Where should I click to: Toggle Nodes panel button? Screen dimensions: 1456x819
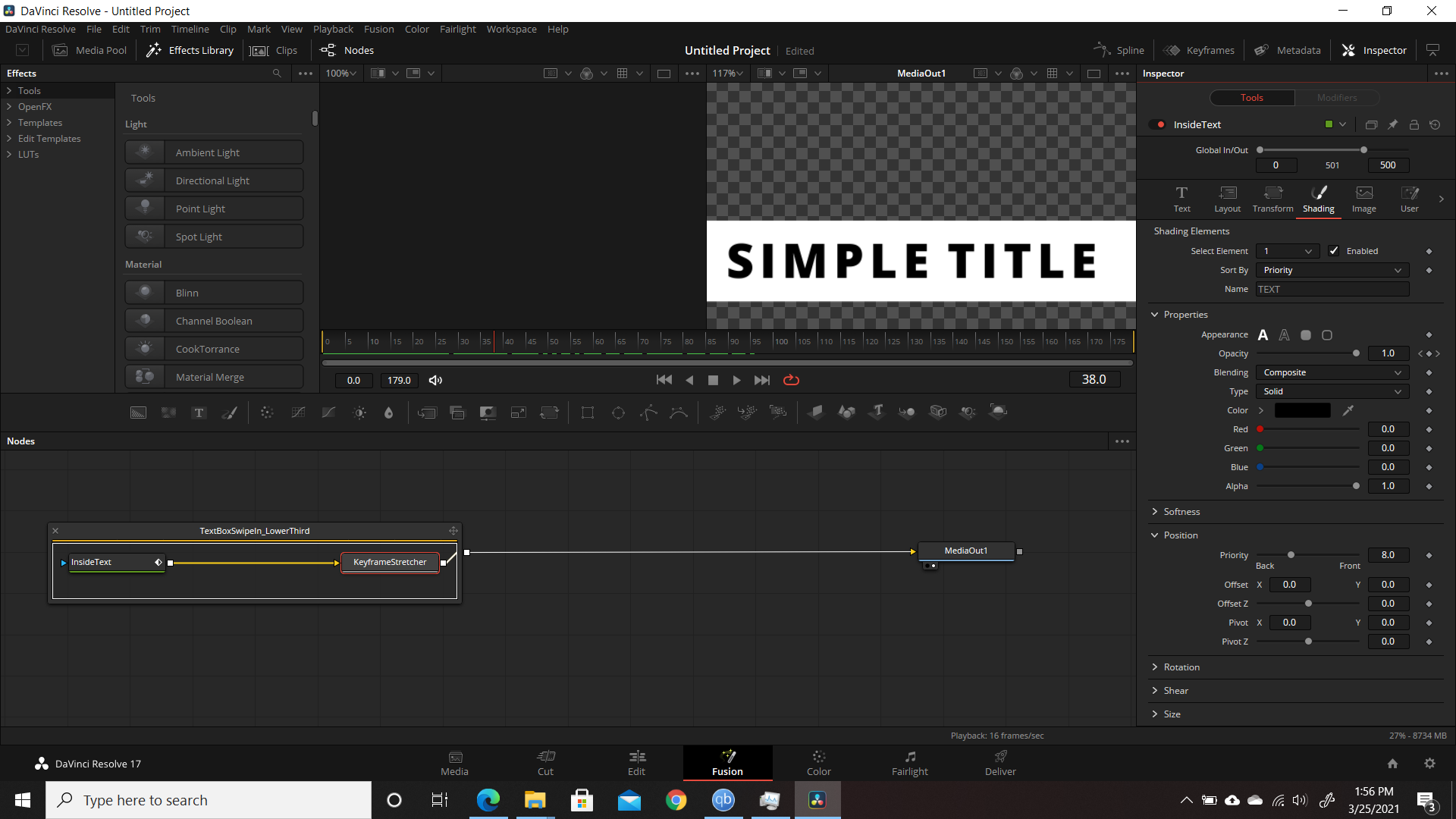tap(347, 50)
